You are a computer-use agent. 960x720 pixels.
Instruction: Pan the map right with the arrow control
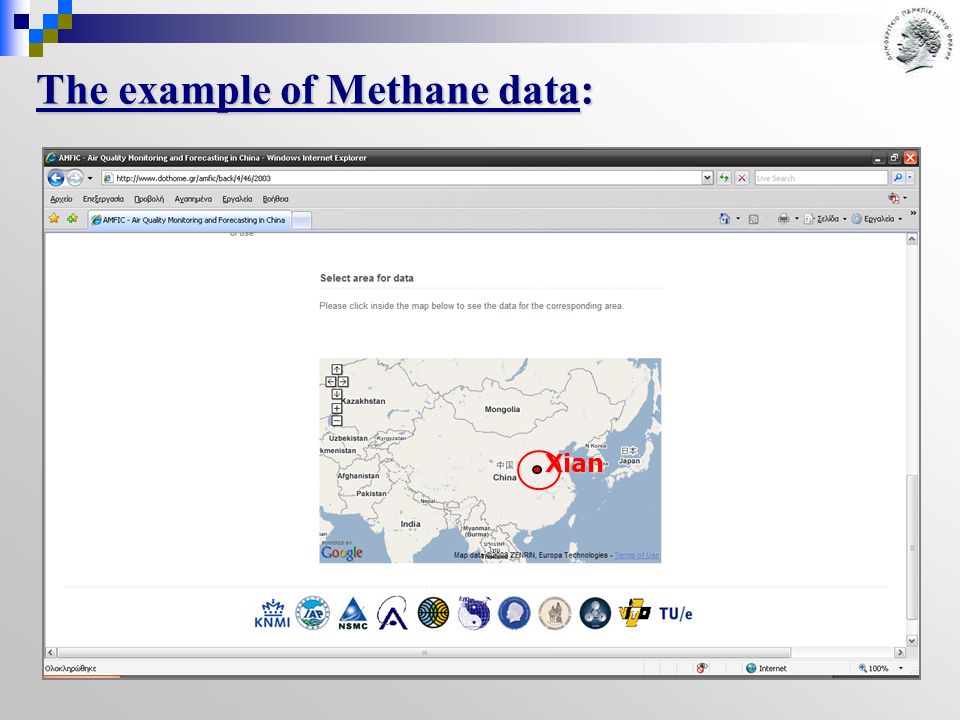[x=343, y=381]
